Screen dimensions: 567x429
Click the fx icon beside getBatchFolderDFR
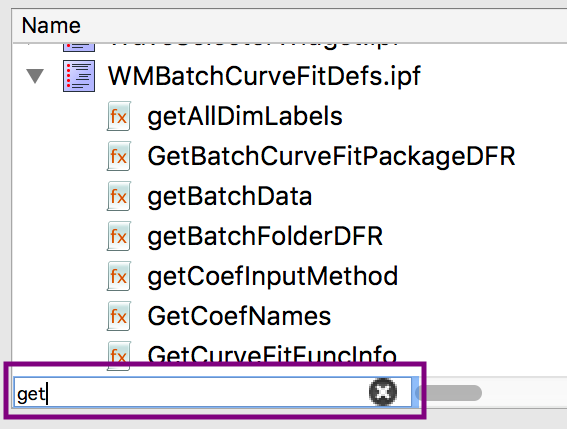[119, 236]
